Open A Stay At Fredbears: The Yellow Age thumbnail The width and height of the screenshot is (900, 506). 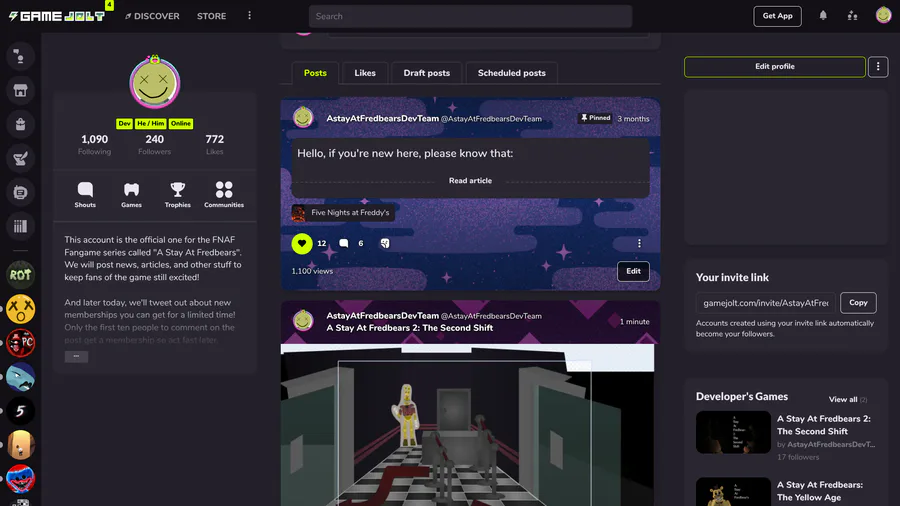(x=733, y=492)
